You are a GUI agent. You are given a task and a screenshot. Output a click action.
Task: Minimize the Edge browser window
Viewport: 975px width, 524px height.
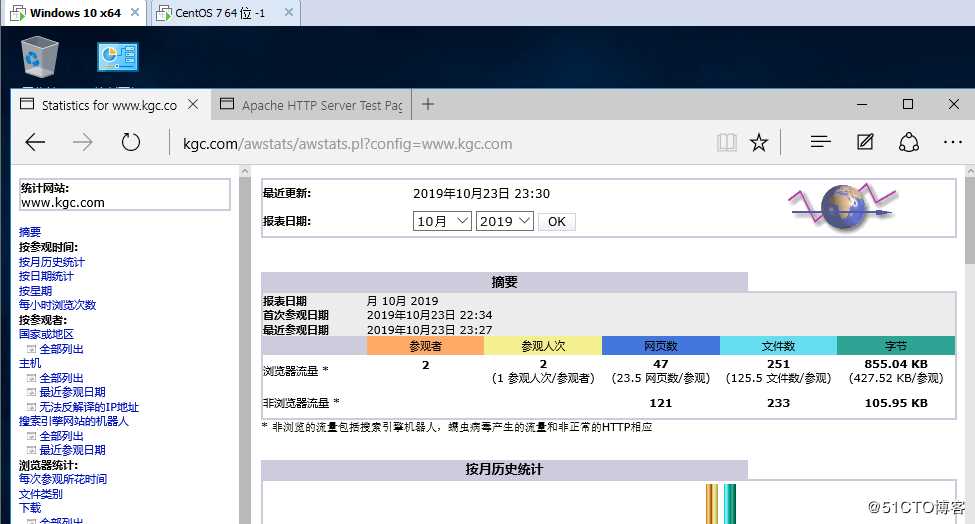click(x=862, y=105)
